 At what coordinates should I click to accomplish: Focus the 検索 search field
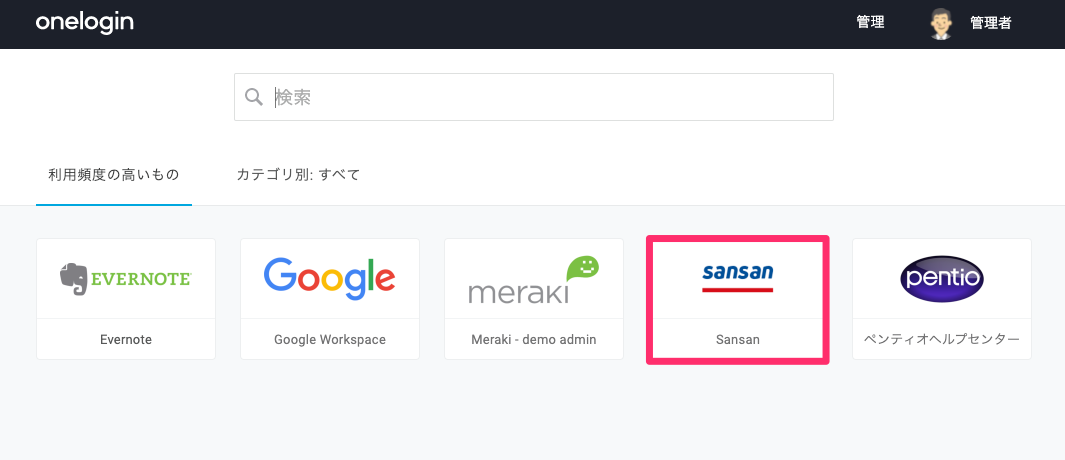pyautogui.click(x=534, y=97)
